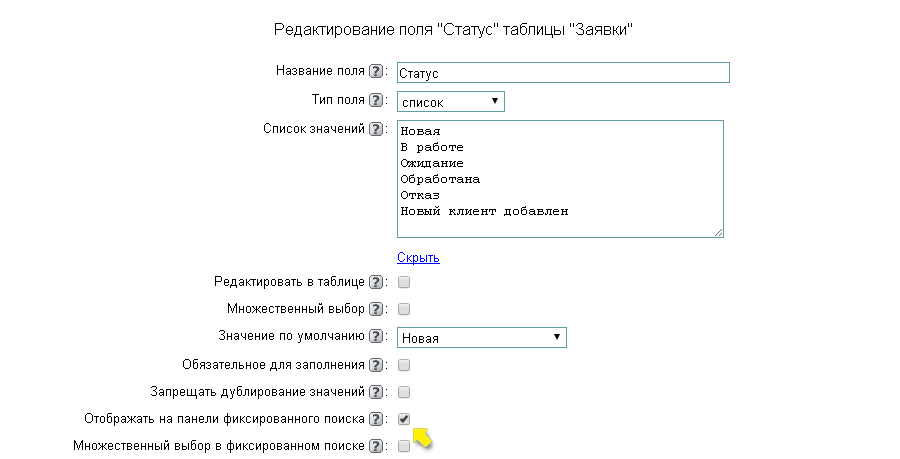This screenshot has width=900, height=459.
Task: Expand "Значение по умолчанию" dropdown showing "Новая"
Action: coord(482,338)
